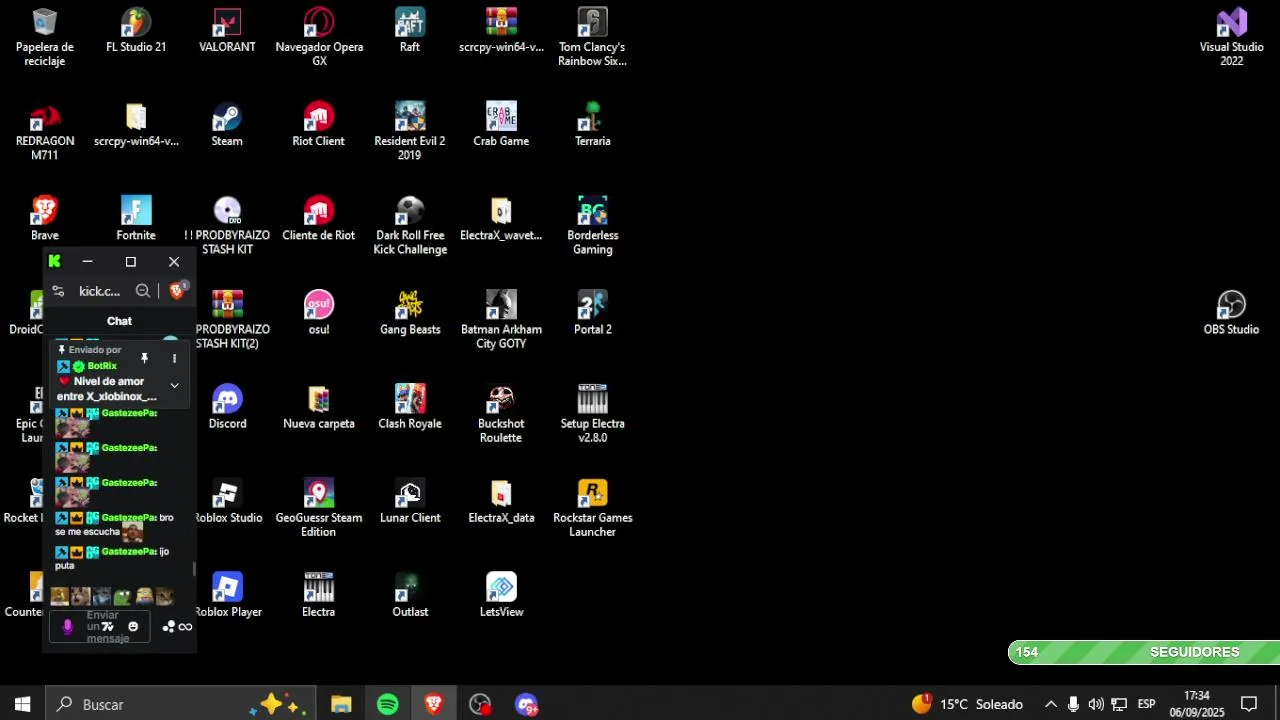The width and height of the screenshot is (1280, 720).
Task: Select Dark Roll Free Kick Challenge icon
Action: (x=410, y=226)
